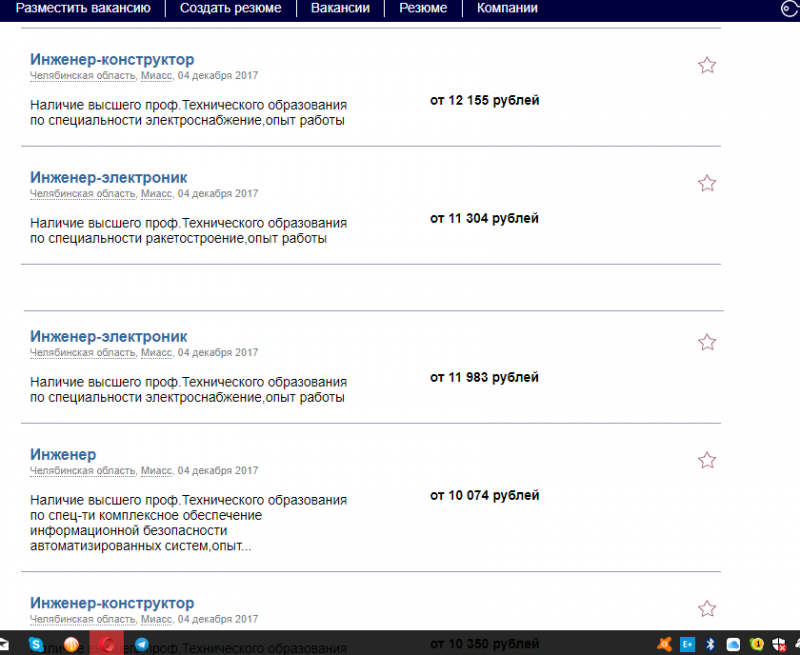The image size is (800, 655).
Task: Open the Компании section
Action: click(507, 8)
